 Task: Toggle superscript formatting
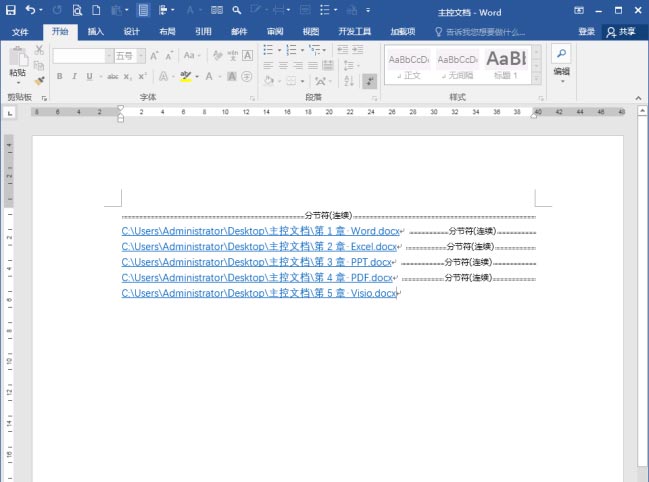[x=143, y=76]
